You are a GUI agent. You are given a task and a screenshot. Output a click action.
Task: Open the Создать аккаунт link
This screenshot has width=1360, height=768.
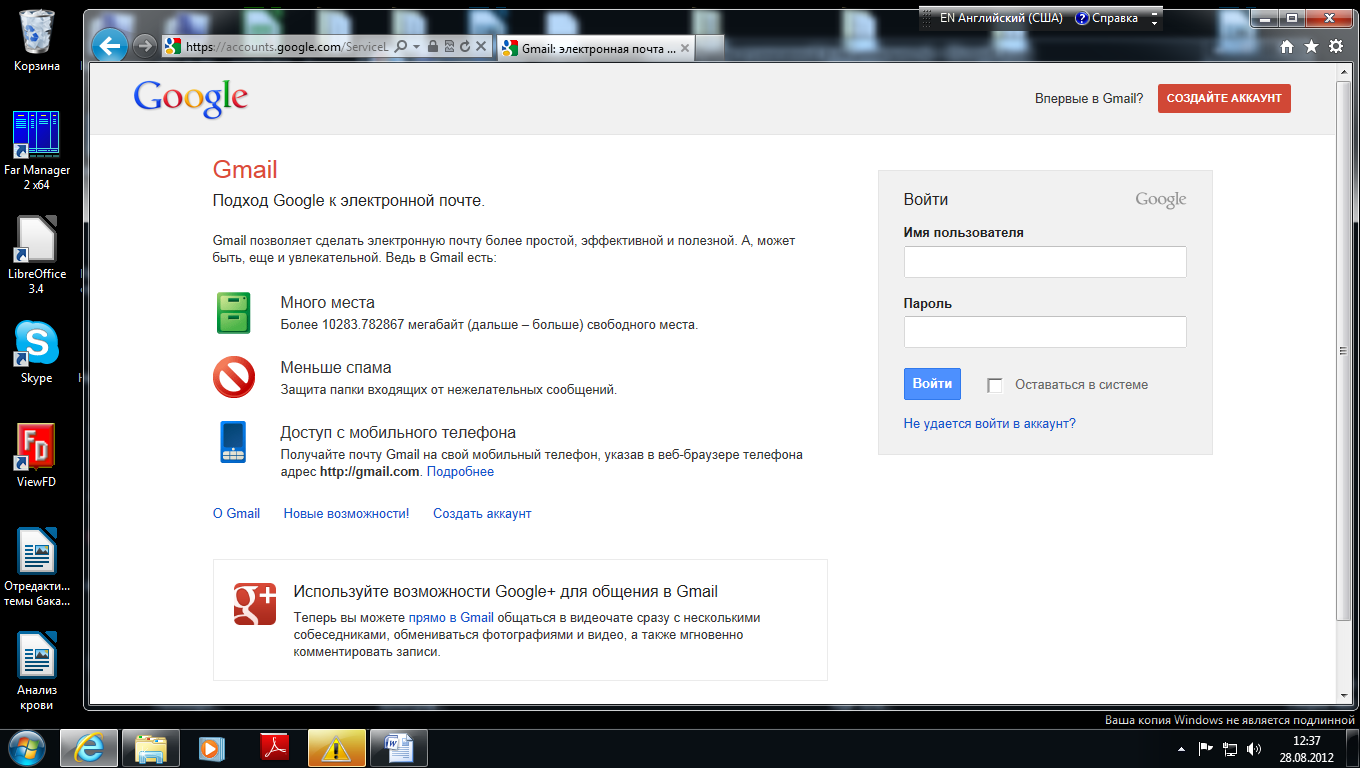482,514
